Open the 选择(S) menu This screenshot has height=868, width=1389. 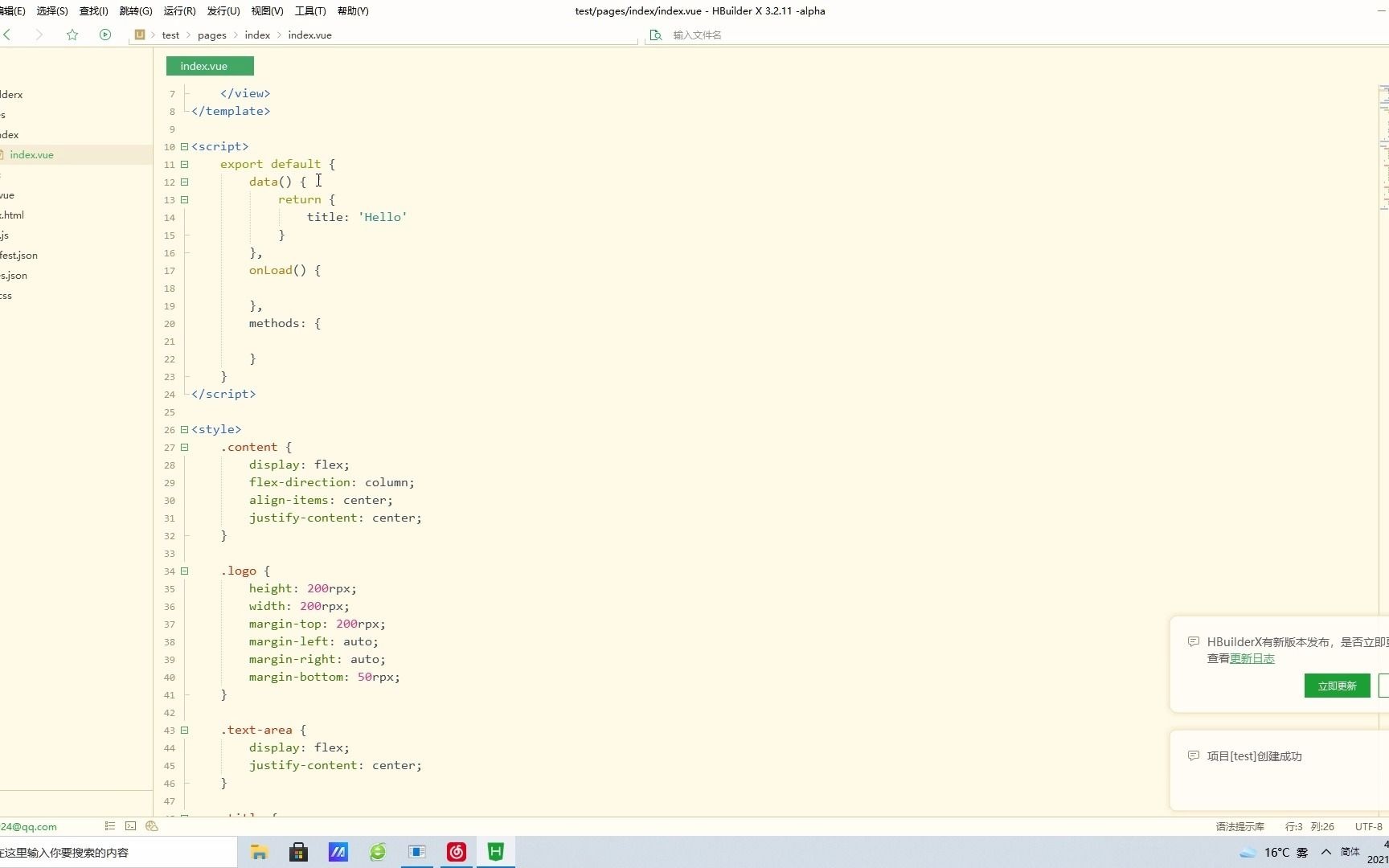pyautogui.click(x=52, y=11)
